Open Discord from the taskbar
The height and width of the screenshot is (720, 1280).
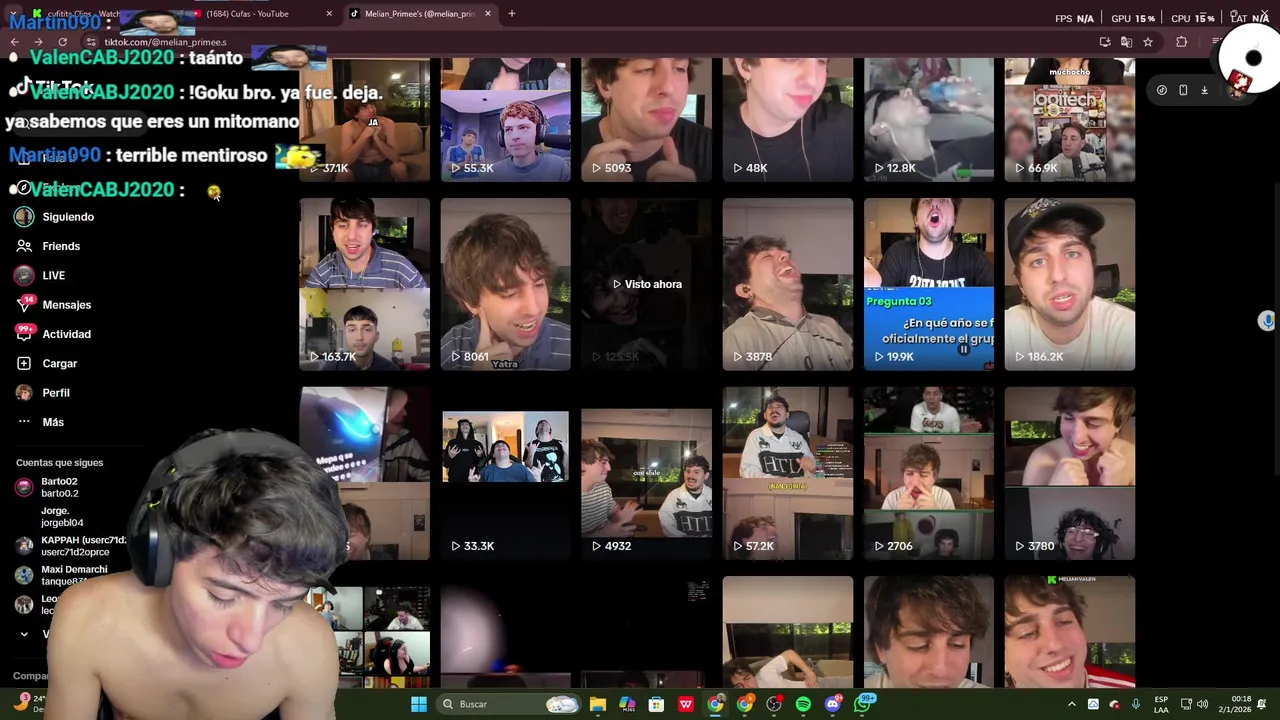(833, 704)
